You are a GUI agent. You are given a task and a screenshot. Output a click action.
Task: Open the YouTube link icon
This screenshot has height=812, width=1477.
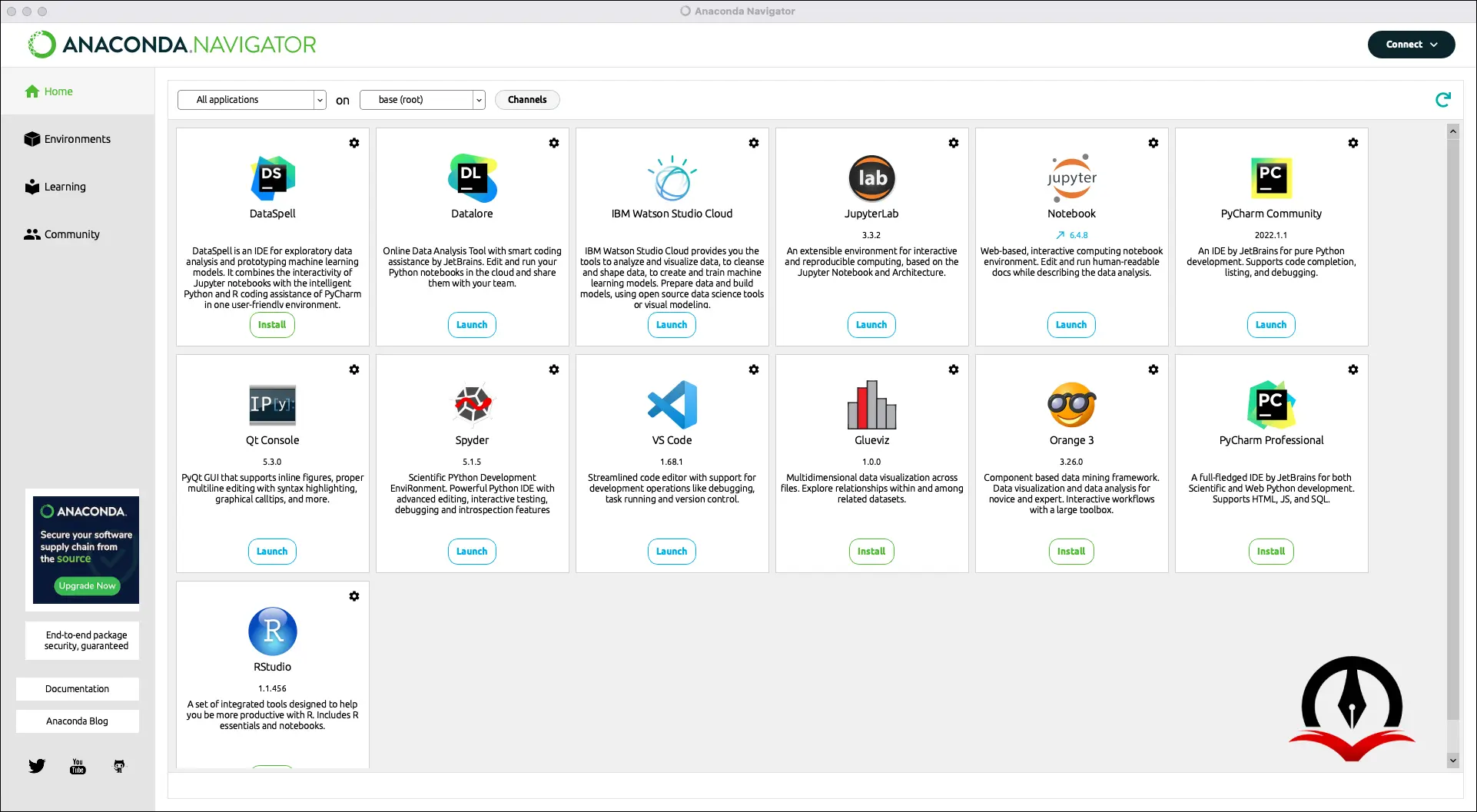tap(78, 766)
